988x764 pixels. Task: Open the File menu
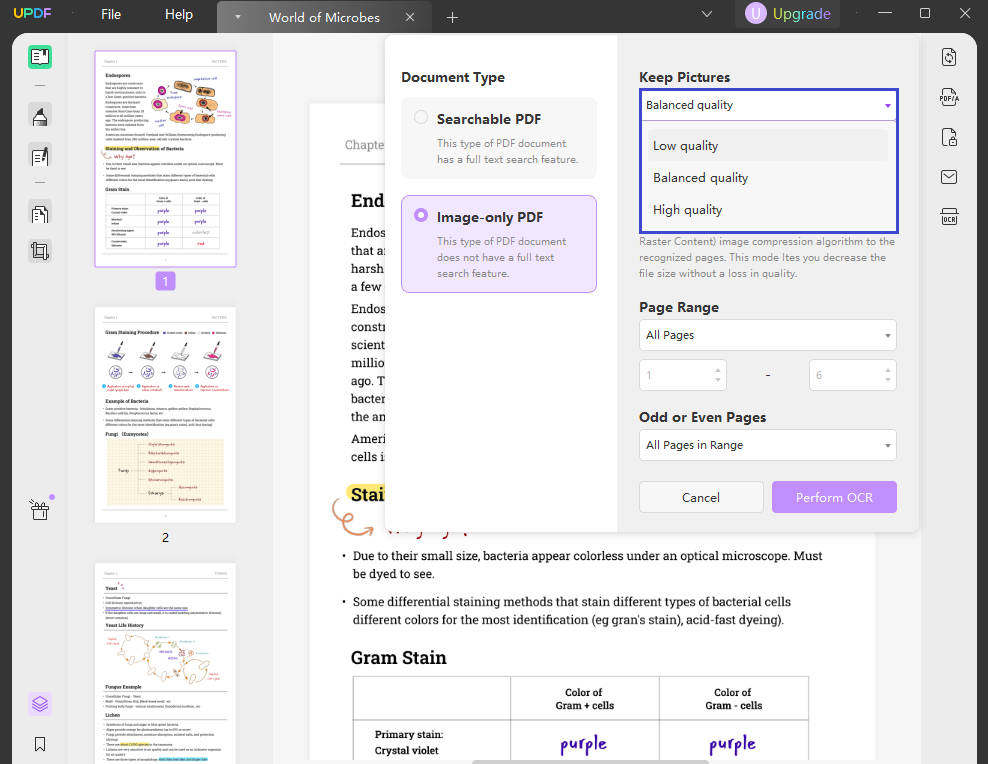[110, 14]
